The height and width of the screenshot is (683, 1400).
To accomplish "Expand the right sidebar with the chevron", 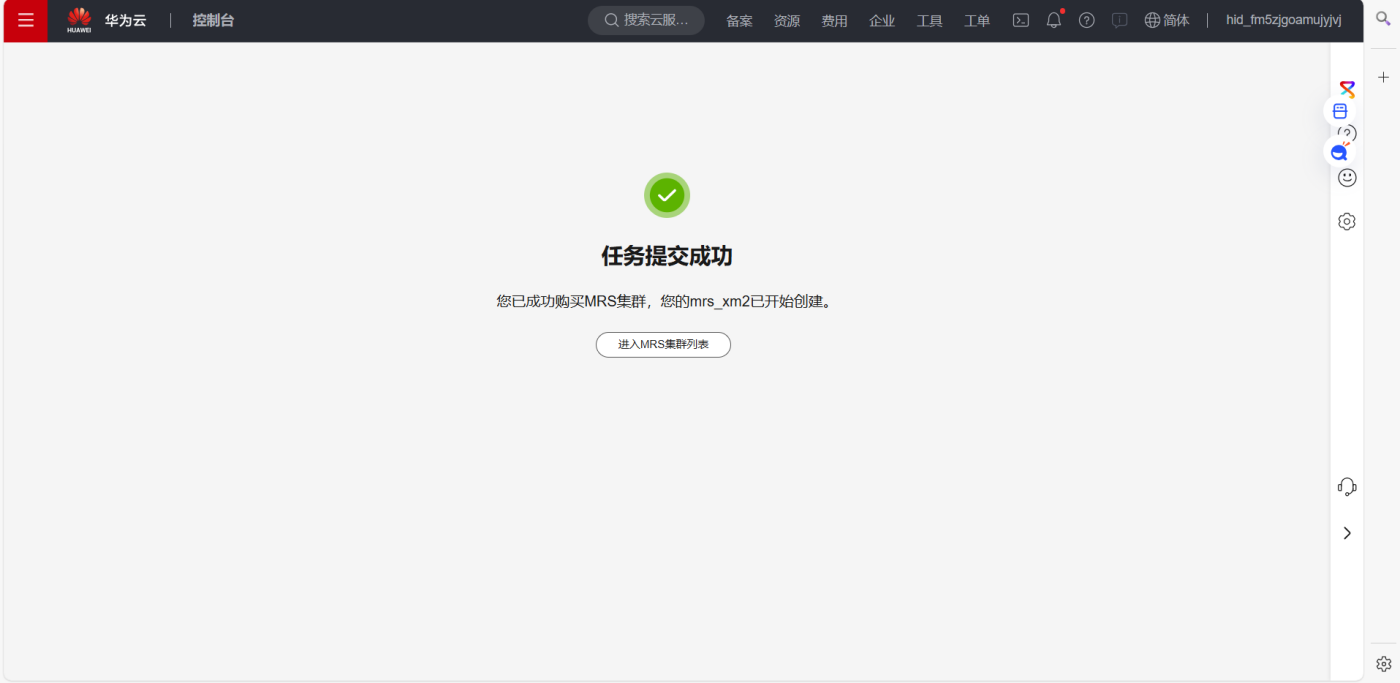I will pyautogui.click(x=1347, y=533).
